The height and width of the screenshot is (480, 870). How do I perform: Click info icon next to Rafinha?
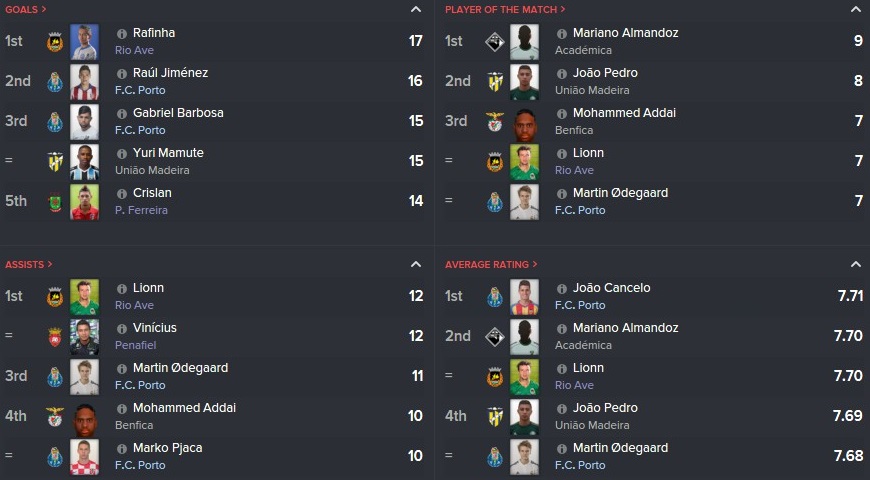(x=122, y=33)
